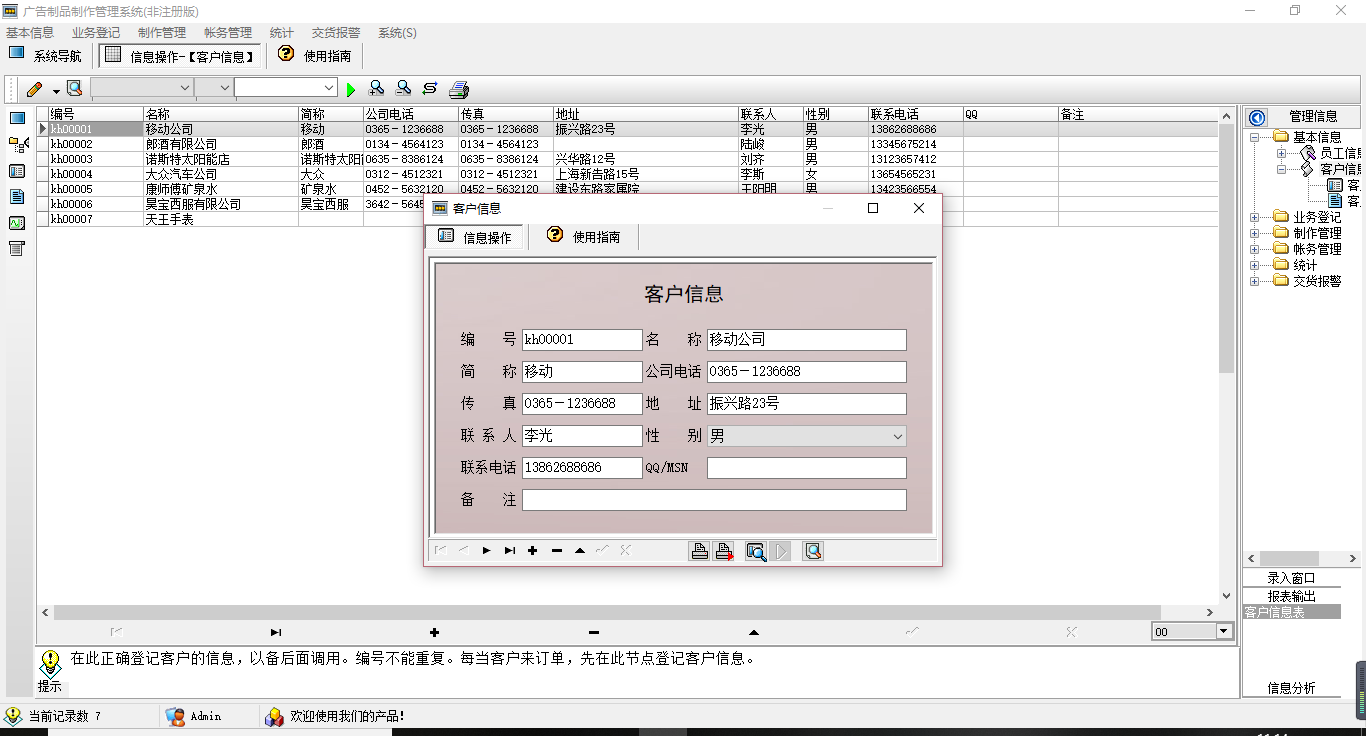Click the minus delete record icon in dialog
Viewport: 1366px width, 736px height.
[x=557, y=551]
